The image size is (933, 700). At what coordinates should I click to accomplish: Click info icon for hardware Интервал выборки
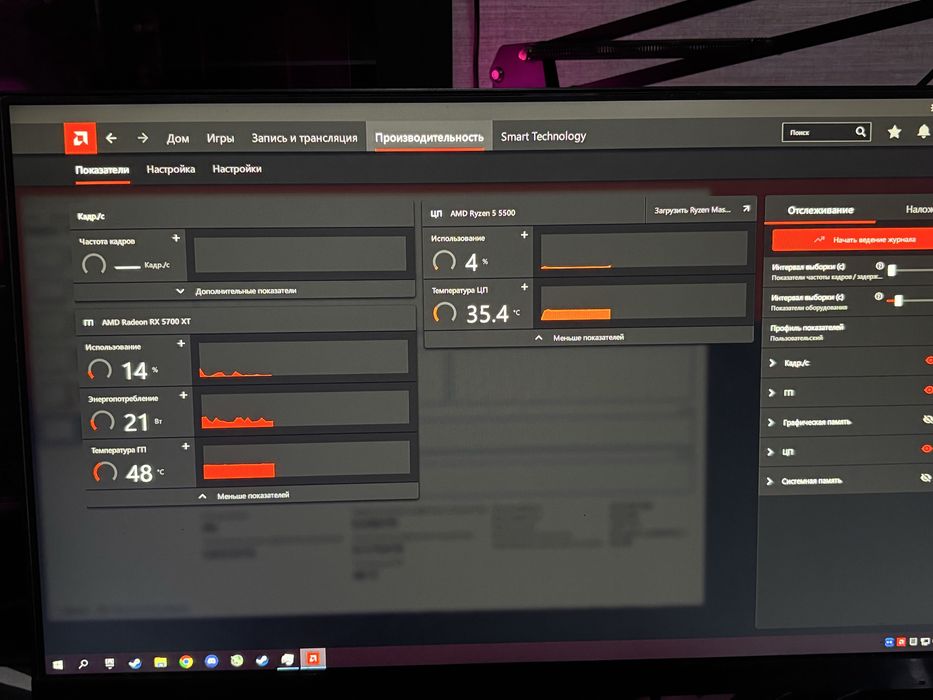(878, 296)
